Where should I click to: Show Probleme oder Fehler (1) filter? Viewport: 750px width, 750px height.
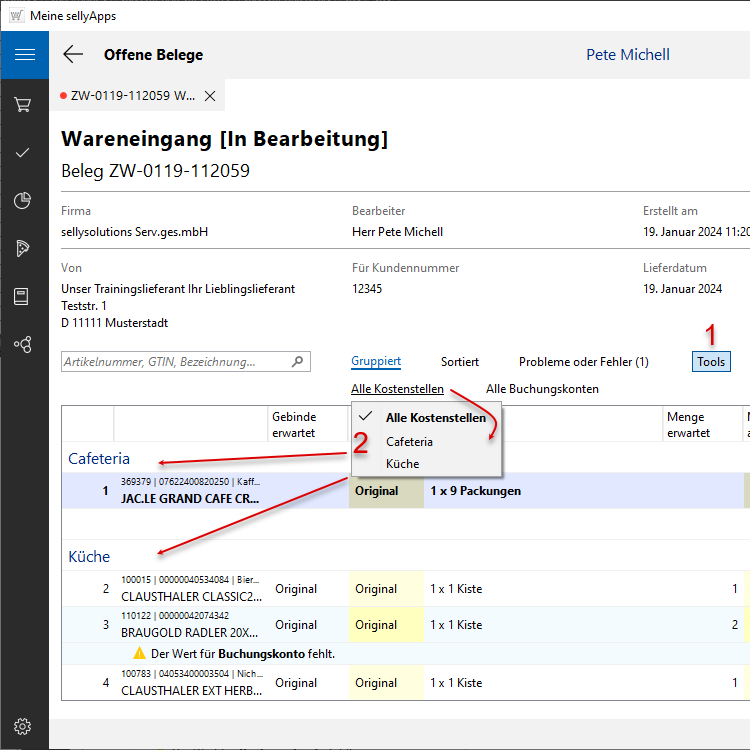click(583, 362)
